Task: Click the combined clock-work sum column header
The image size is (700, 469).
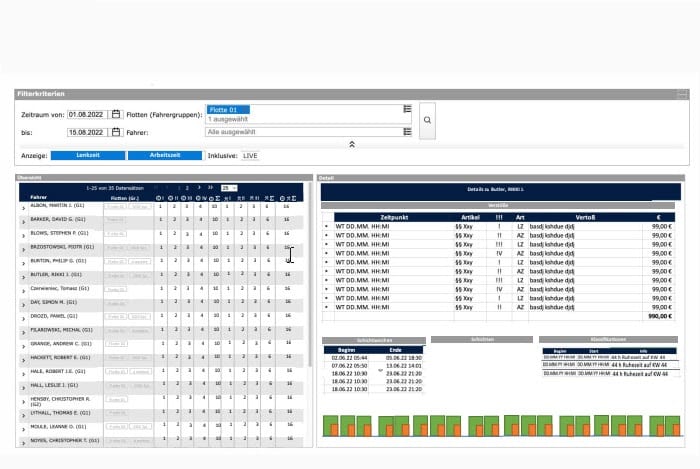Action: coord(288,199)
